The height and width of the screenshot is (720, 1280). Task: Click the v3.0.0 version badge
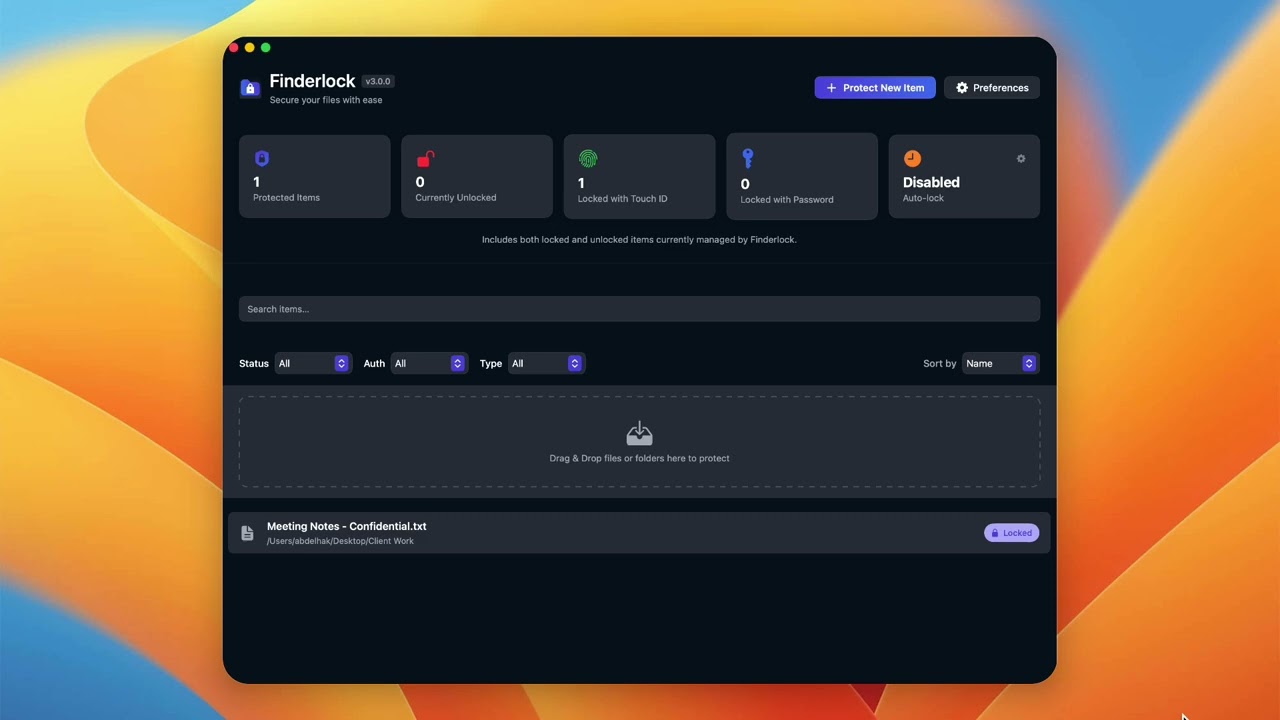pos(378,81)
